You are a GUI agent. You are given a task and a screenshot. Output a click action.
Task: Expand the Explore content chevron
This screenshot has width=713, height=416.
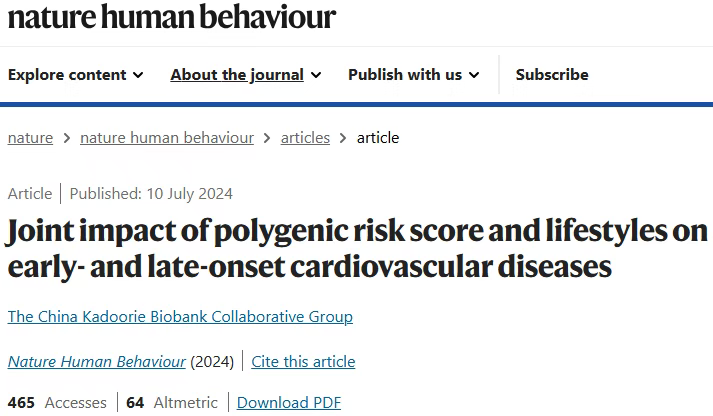[138, 75]
